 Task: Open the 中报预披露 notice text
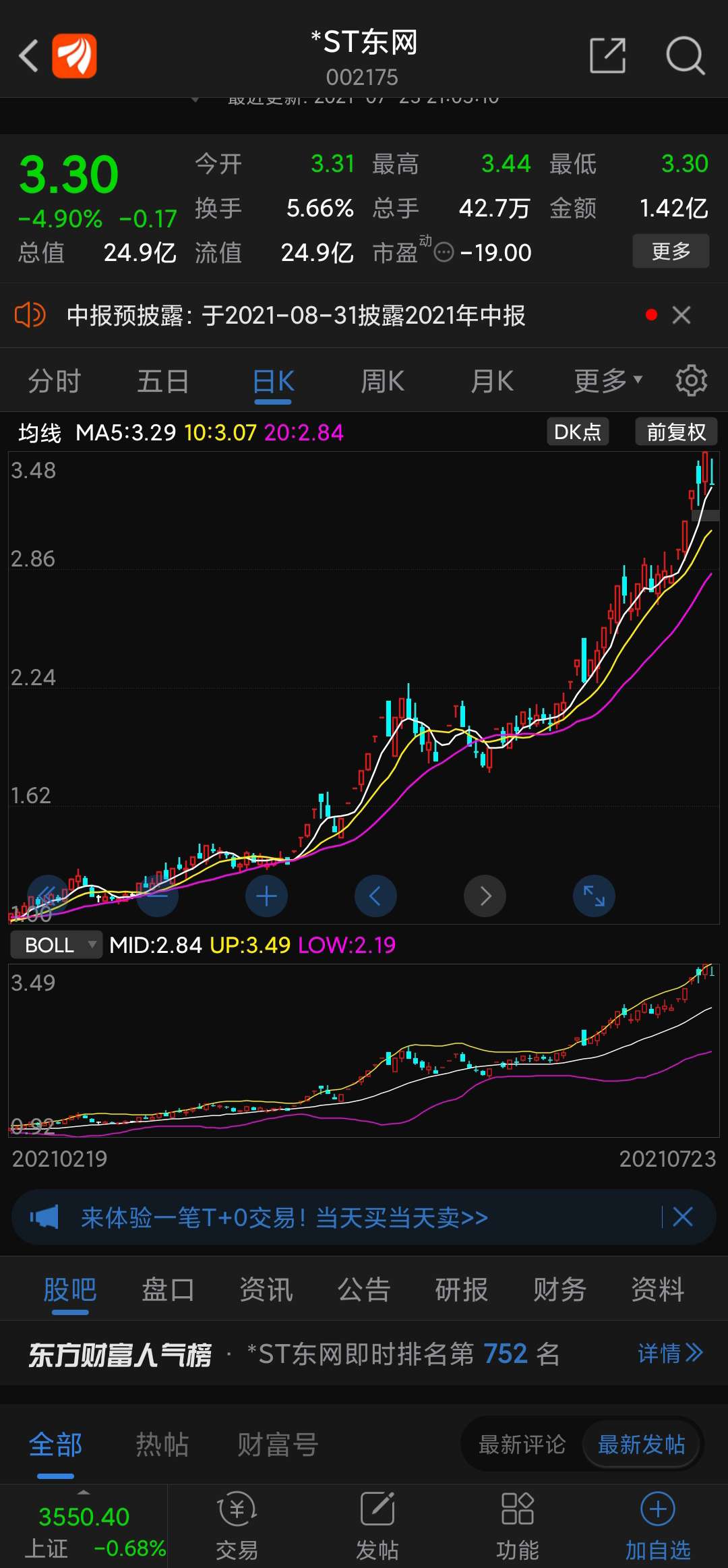point(296,315)
